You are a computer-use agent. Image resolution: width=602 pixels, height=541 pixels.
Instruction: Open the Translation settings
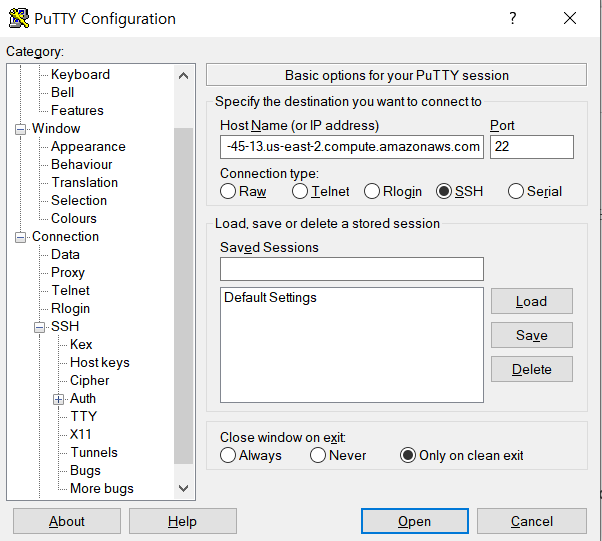(x=84, y=182)
